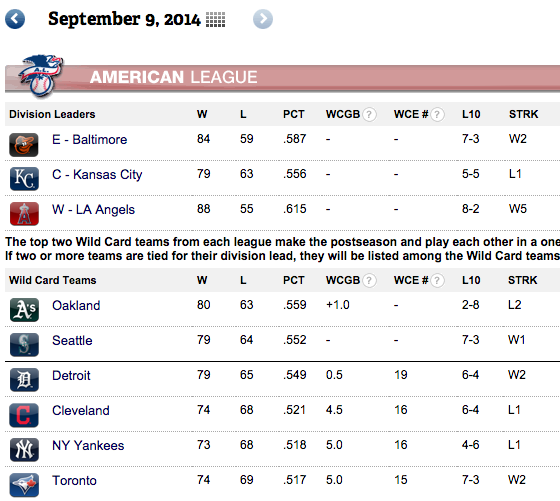560x501 pixels.
Task: Click the Detroit Tigers logo
Action: click(24, 380)
